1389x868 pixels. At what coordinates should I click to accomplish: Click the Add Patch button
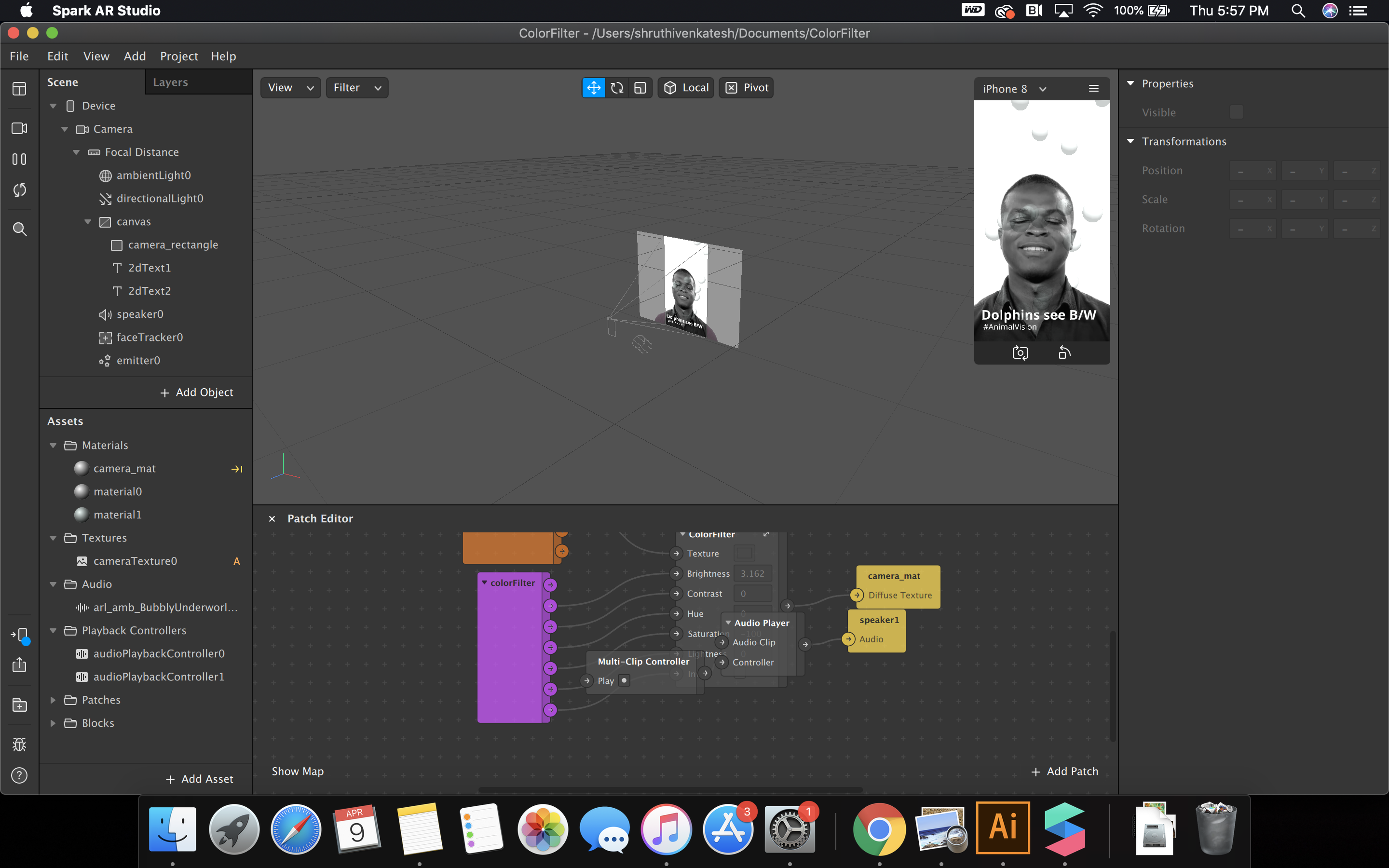pyautogui.click(x=1065, y=772)
